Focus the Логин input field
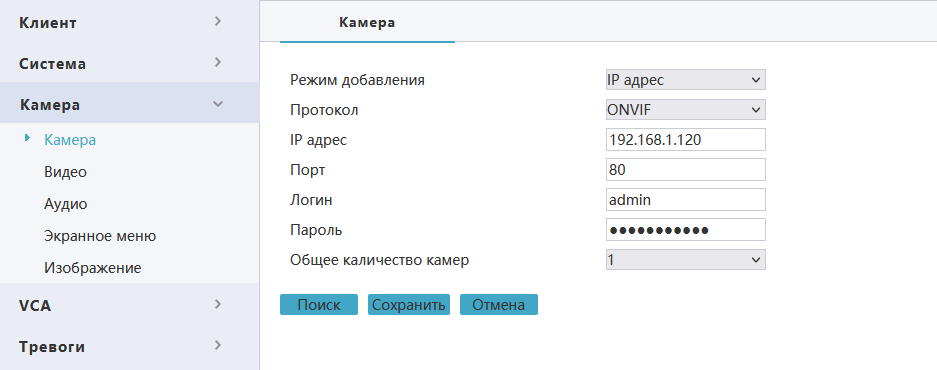This screenshot has width=937, height=370. [685, 200]
